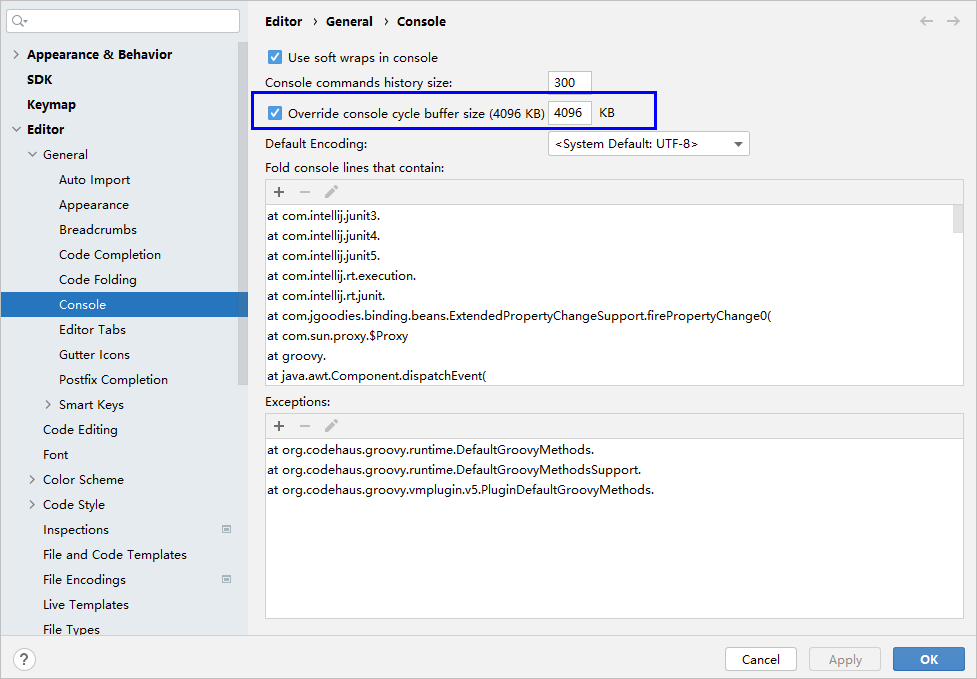Expand the Smart Keys tree node
The width and height of the screenshot is (977, 679).
[x=48, y=405]
